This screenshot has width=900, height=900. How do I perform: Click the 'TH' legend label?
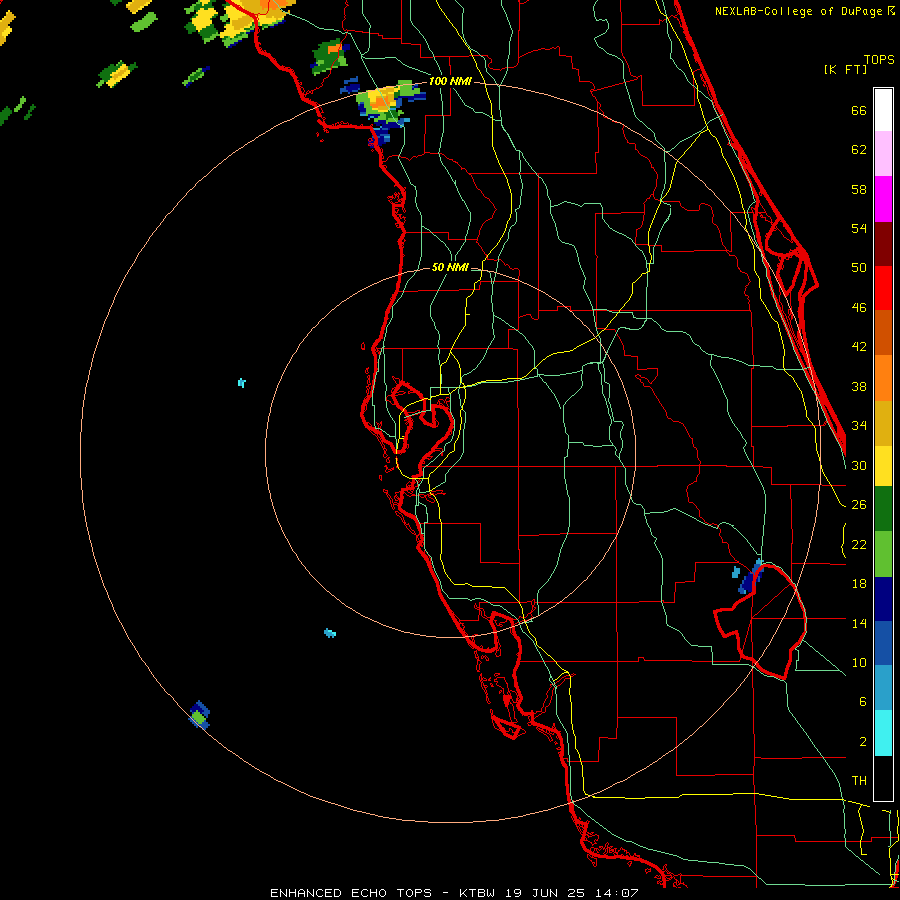point(859,781)
